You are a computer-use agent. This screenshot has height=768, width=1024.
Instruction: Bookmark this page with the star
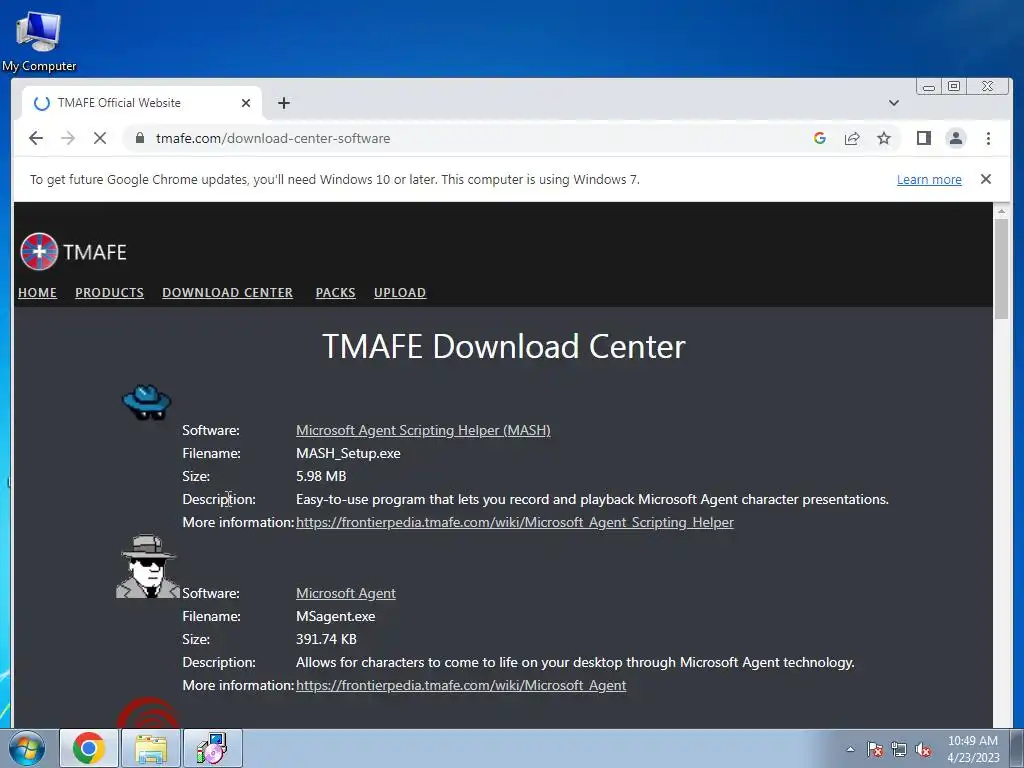[x=884, y=138]
